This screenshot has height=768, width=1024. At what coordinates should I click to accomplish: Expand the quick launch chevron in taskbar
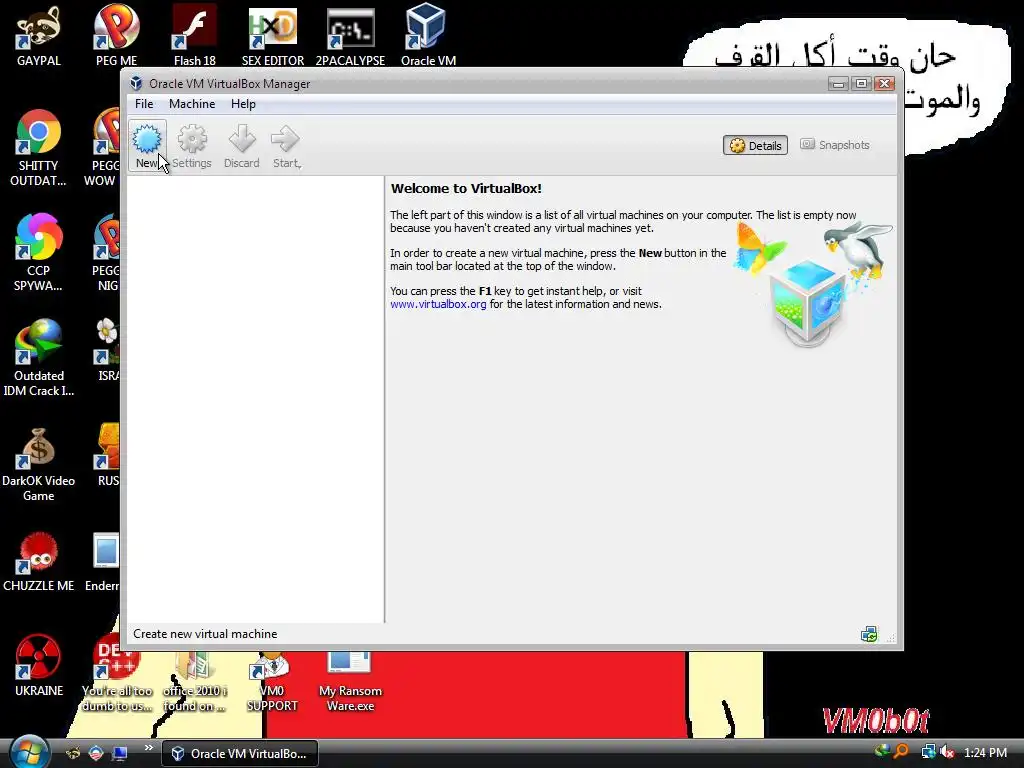pyautogui.click(x=148, y=748)
